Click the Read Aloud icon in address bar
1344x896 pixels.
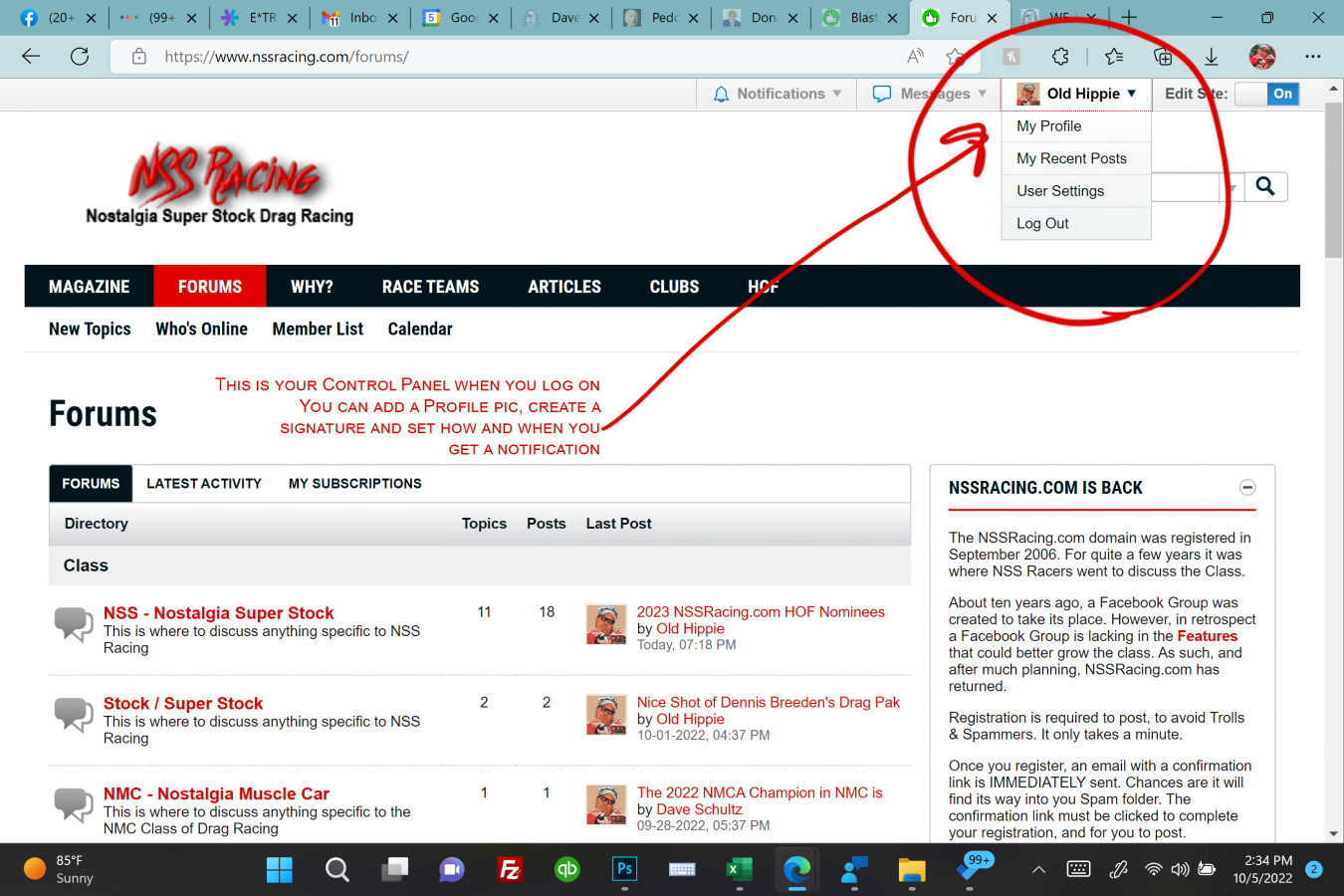915,57
